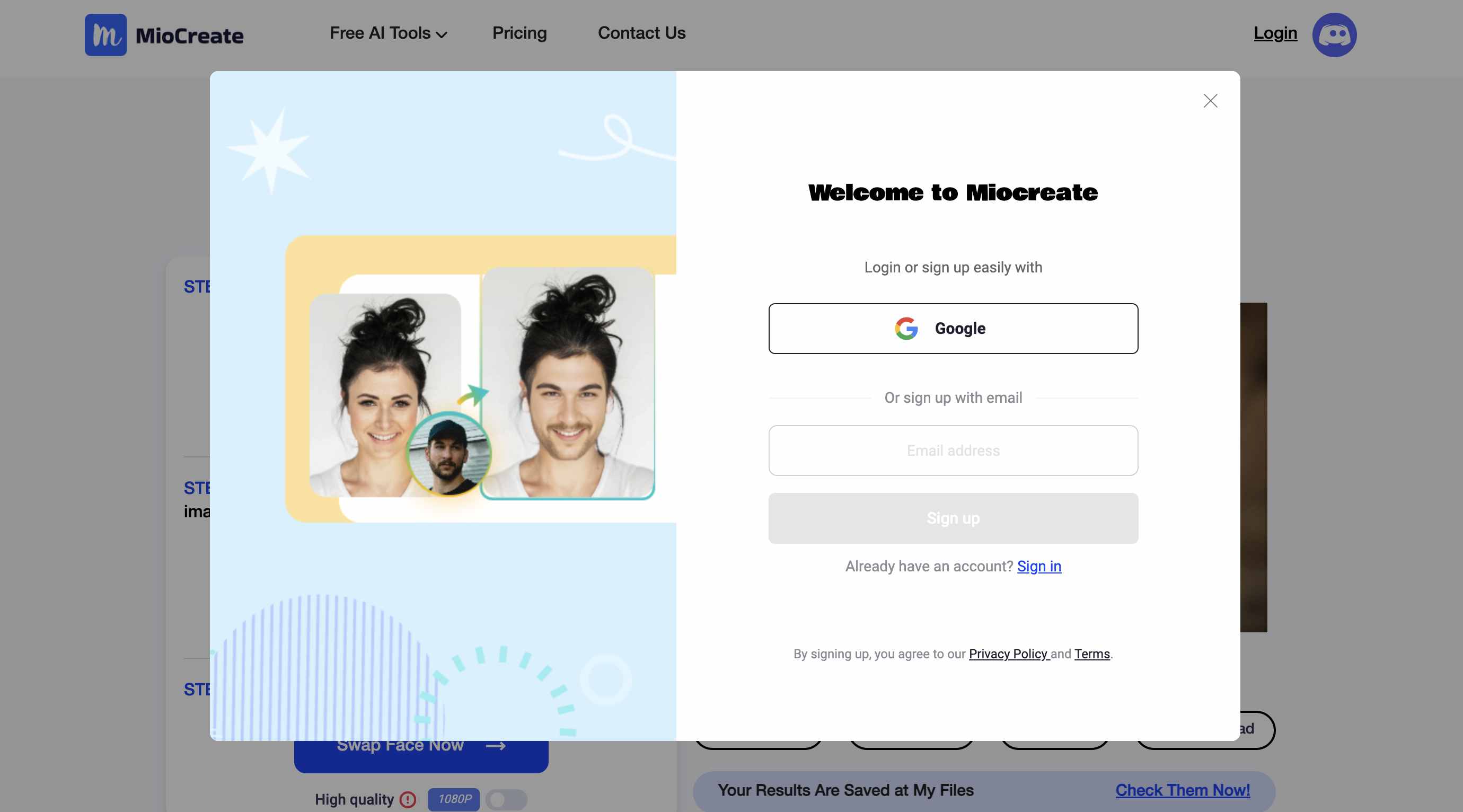The width and height of the screenshot is (1463, 812).
Task: Click 'Or sign up with email' text
Action: click(953, 398)
